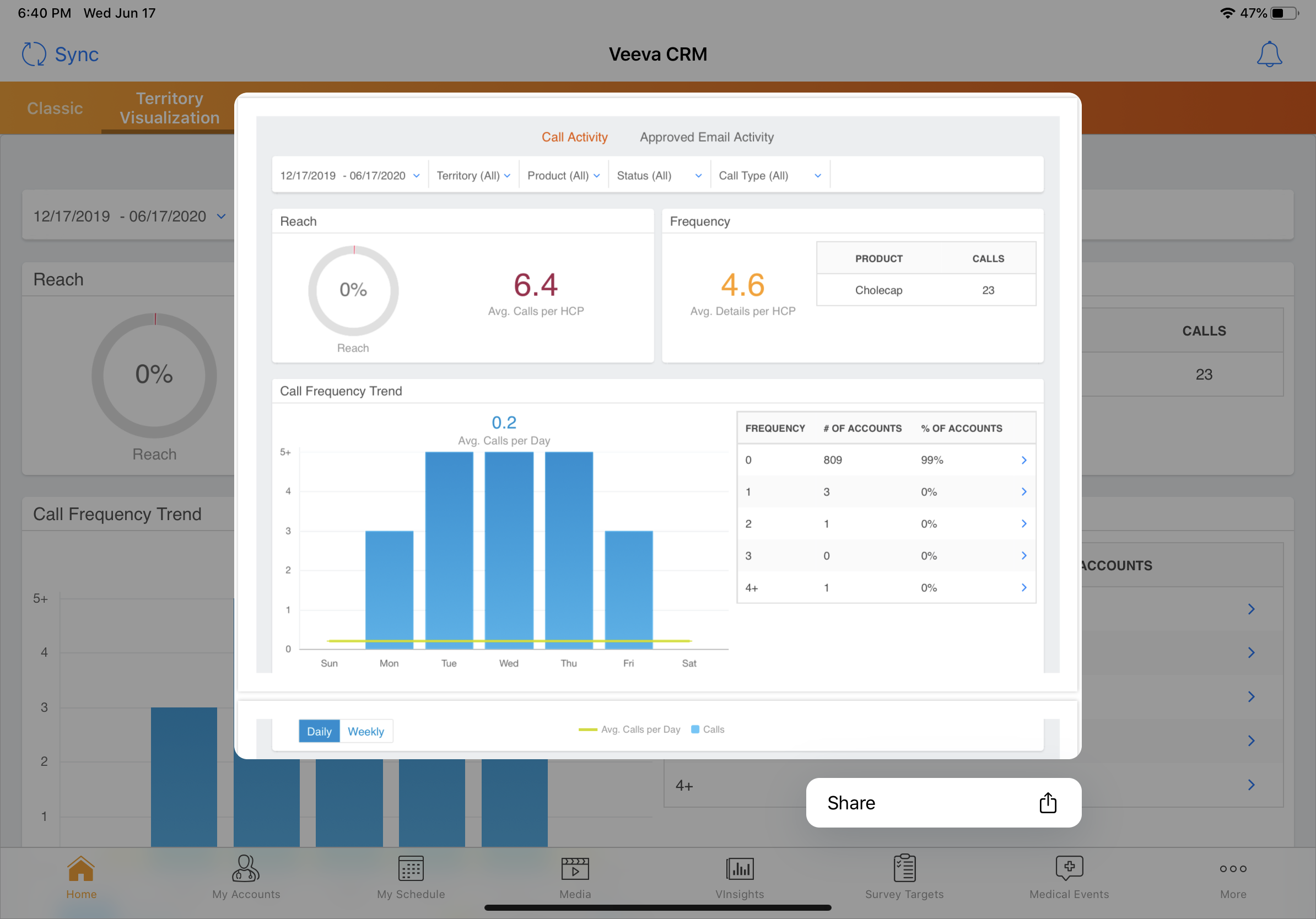Click the Tuesday bar in the chart
The width and height of the screenshot is (1316, 919).
coord(449,550)
